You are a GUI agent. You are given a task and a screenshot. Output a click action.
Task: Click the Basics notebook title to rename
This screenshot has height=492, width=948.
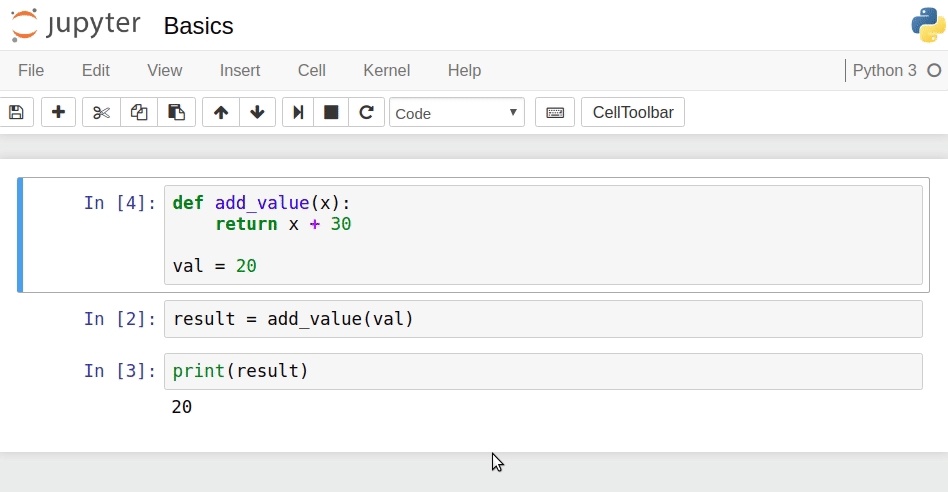(198, 26)
